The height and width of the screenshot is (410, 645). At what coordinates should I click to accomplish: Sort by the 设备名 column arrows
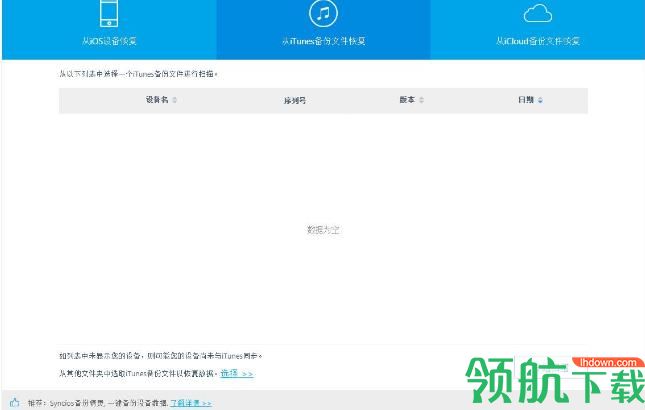(174, 100)
